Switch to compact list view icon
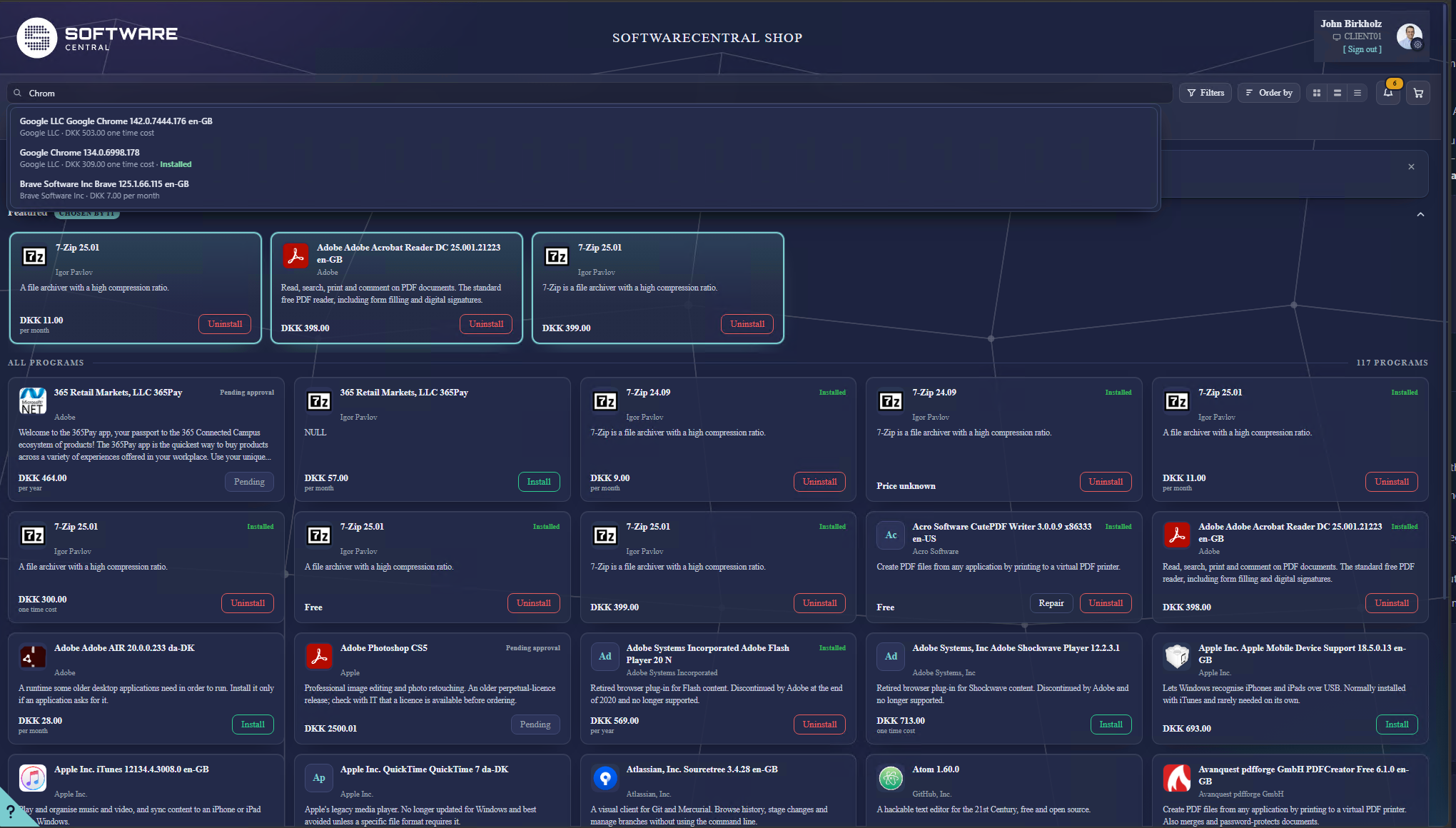1456x828 pixels. [1357, 93]
